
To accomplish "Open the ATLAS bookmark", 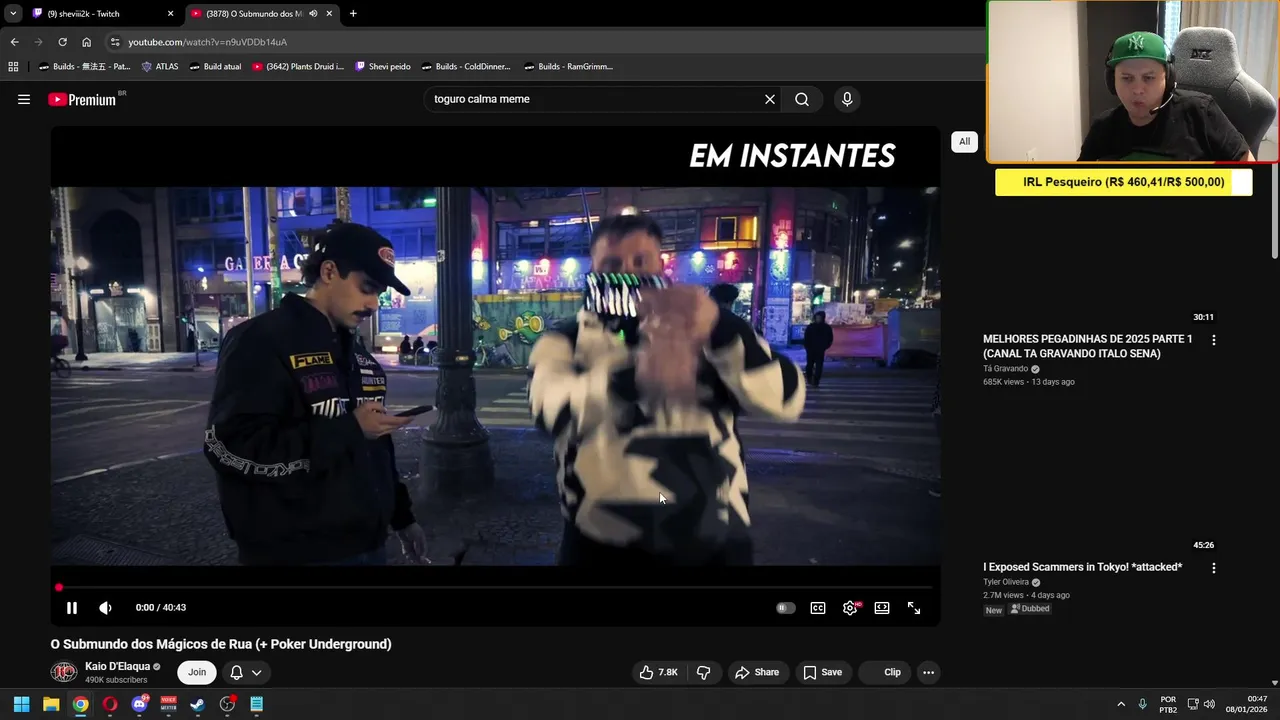I will click(159, 67).
